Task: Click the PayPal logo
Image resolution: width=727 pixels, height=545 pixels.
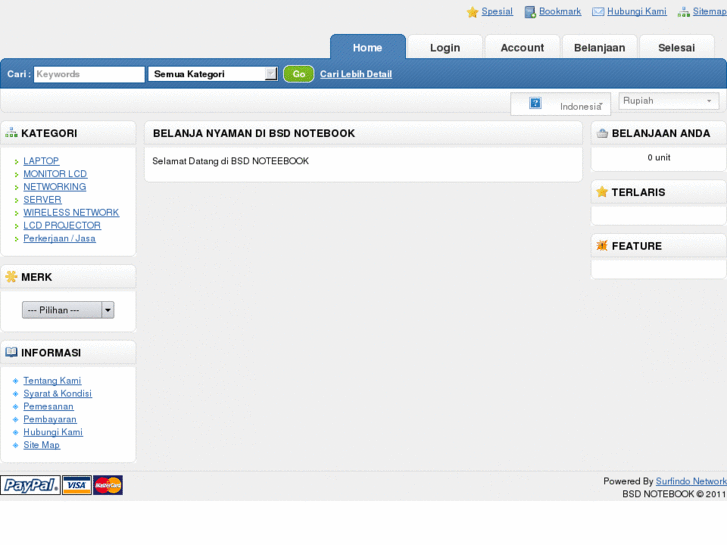Action: pos(31,485)
